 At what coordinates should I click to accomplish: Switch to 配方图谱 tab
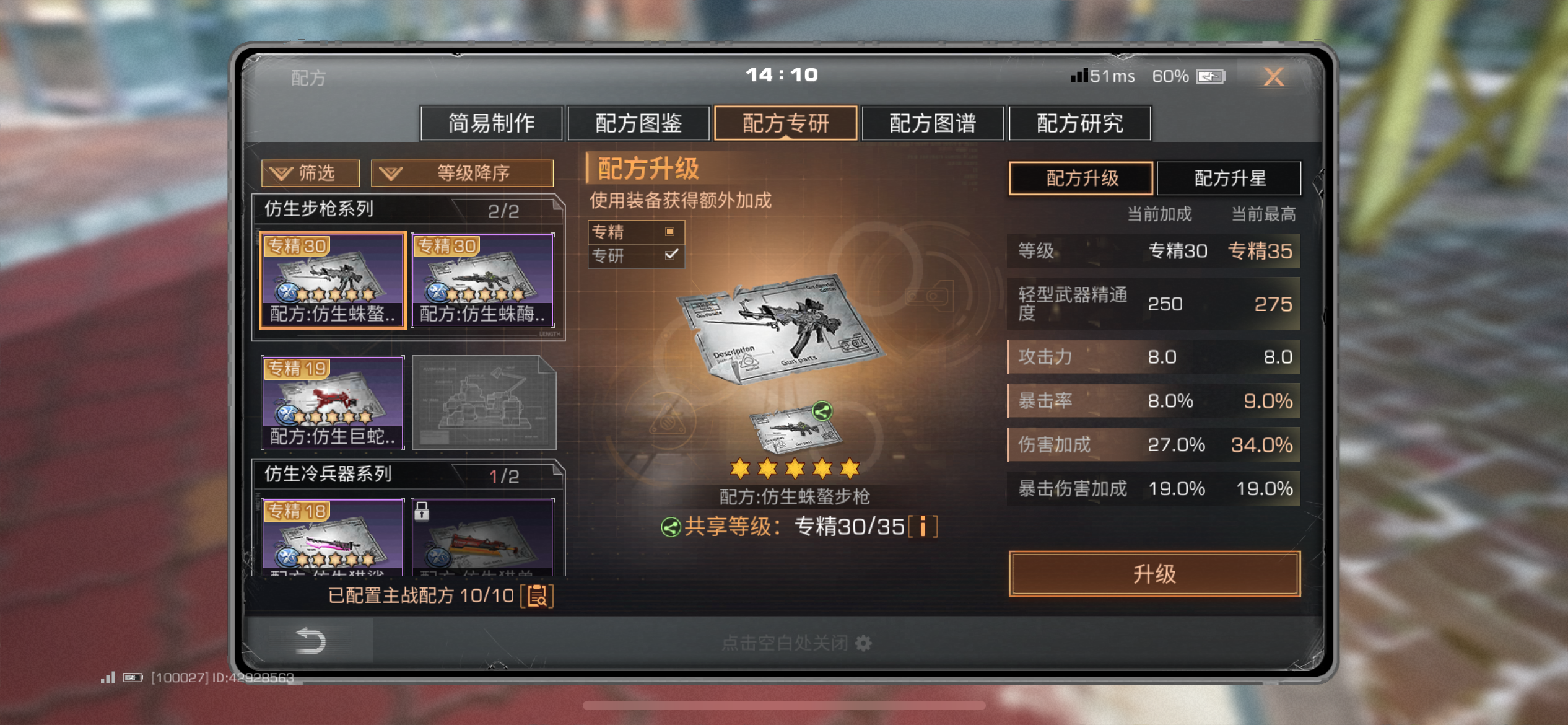[933, 123]
